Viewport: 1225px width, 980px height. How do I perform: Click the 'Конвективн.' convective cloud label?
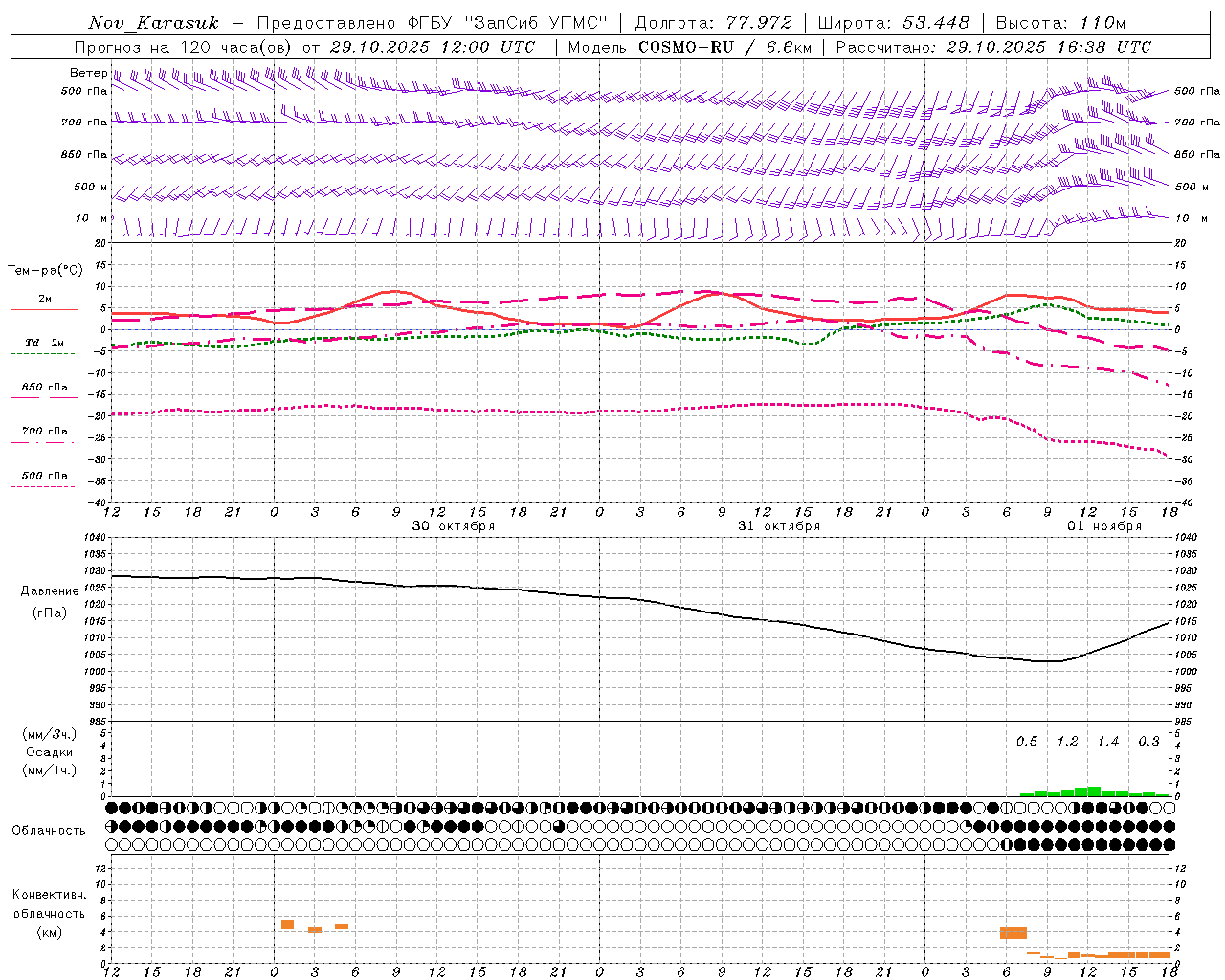pyautogui.click(x=49, y=895)
